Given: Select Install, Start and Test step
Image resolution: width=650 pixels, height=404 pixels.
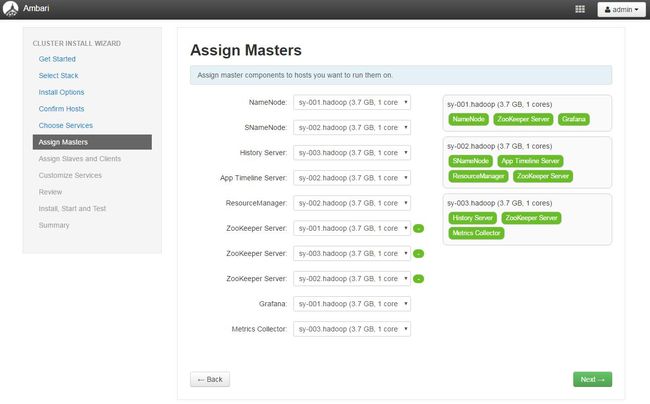Looking at the screenshot, I should coord(72,208).
